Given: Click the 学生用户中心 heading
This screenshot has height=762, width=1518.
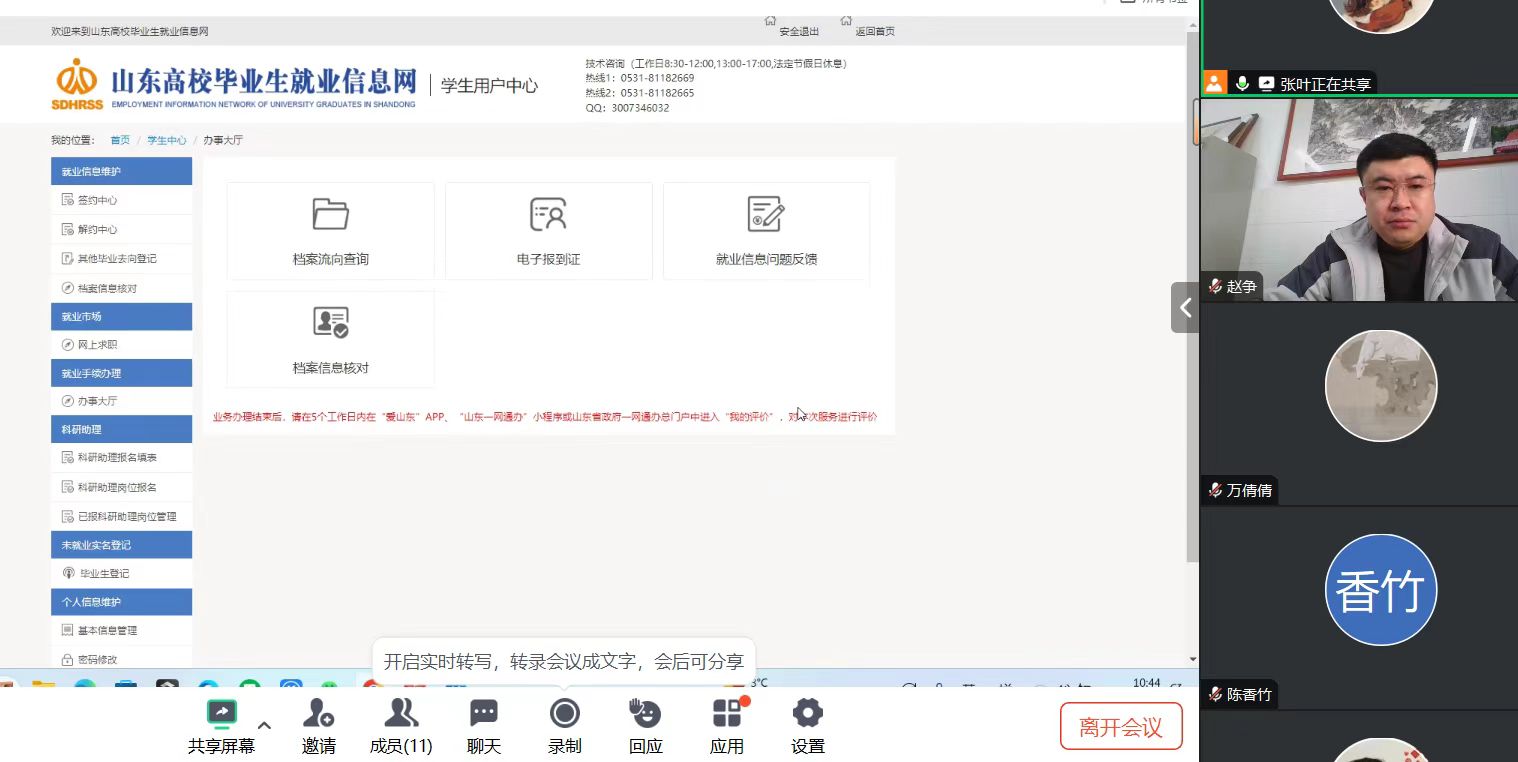Looking at the screenshot, I should tap(489, 85).
